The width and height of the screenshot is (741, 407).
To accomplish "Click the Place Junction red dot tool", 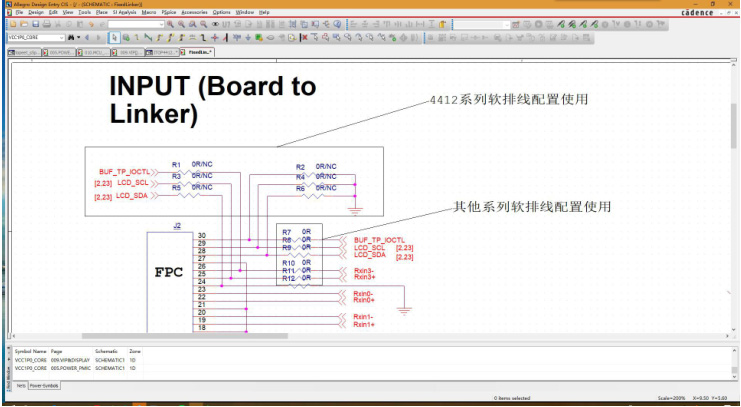I will click(215, 37).
